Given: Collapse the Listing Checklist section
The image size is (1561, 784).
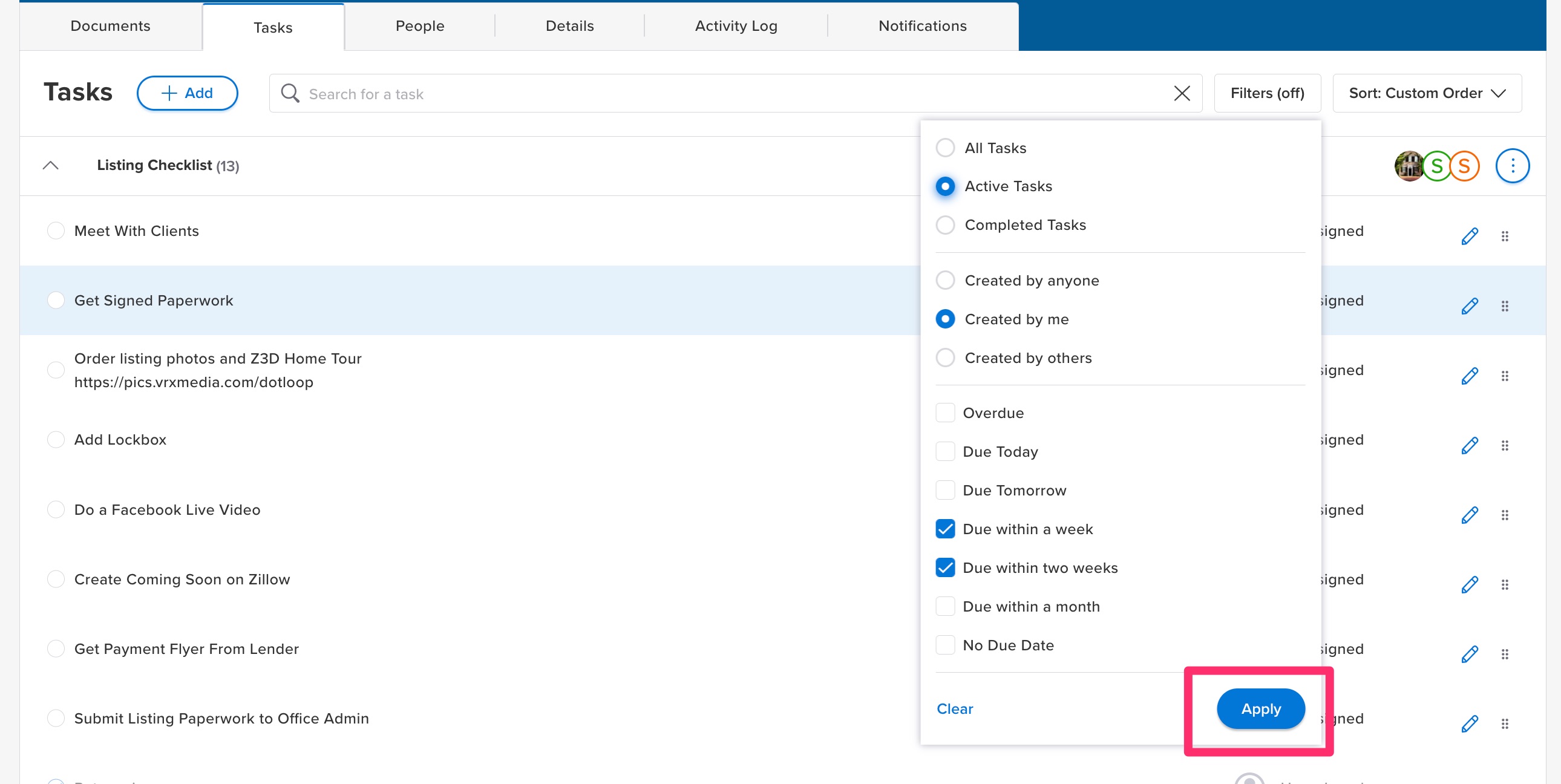Looking at the screenshot, I should tap(50, 165).
